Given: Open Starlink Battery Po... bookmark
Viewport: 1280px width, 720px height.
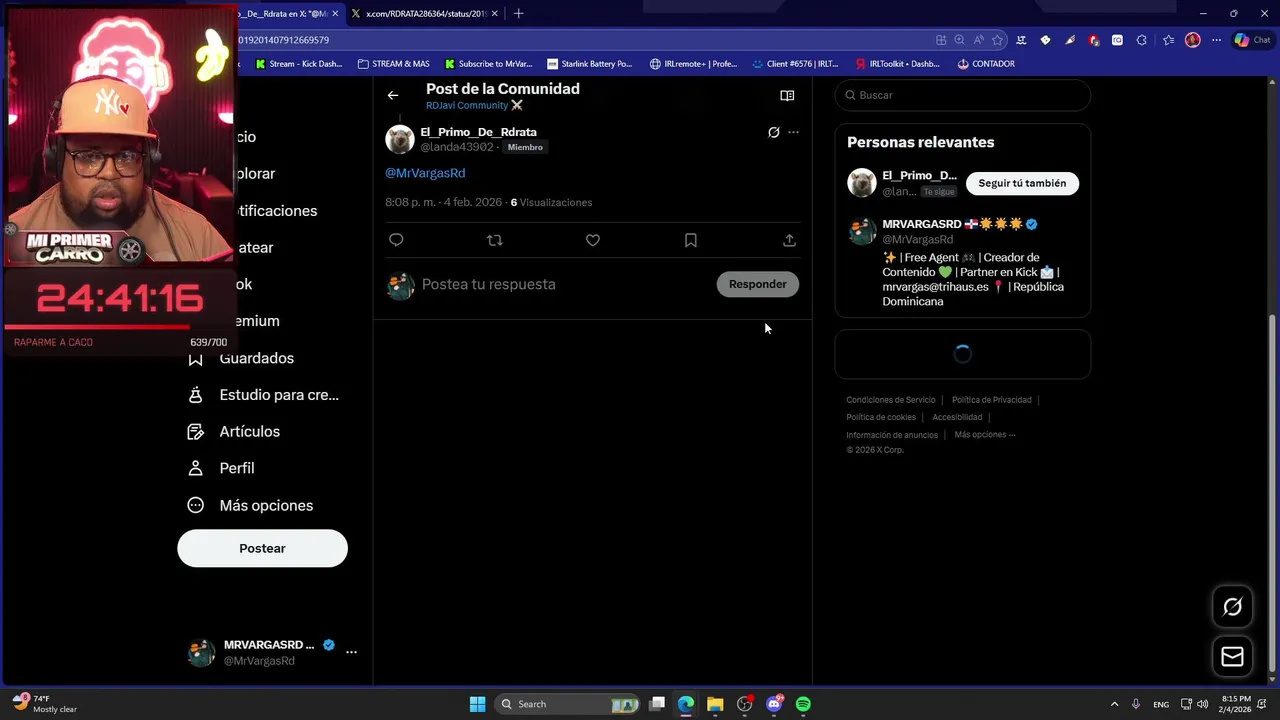Looking at the screenshot, I should pyautogui.click(x=590, y=64).
